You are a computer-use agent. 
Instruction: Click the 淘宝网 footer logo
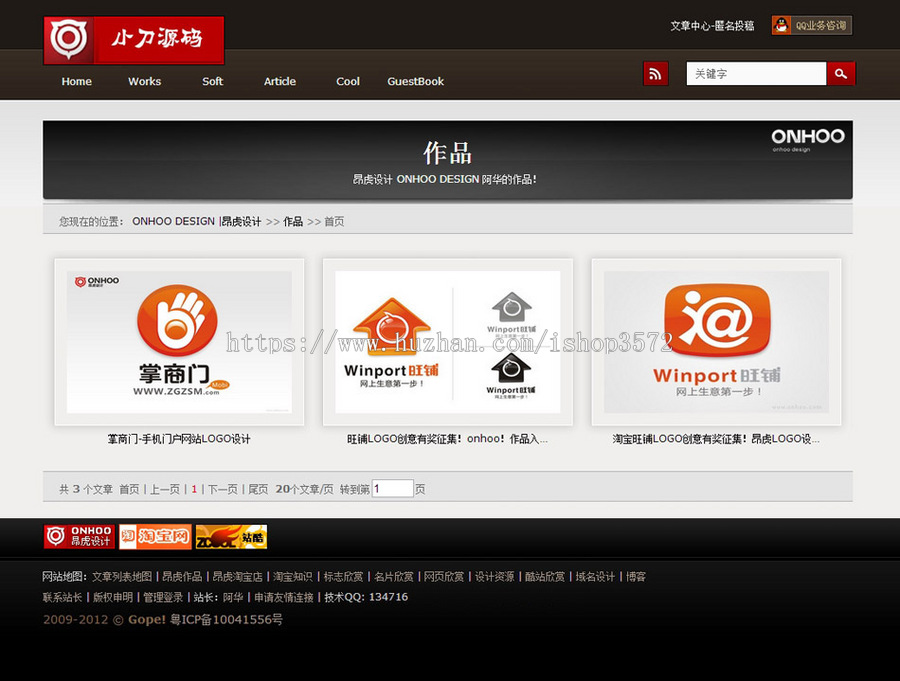[x=155, y=535]
